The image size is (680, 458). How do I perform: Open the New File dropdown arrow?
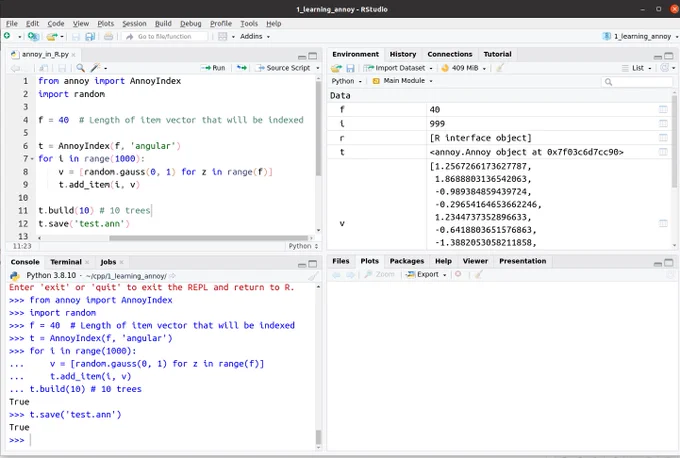click(20, 37)
